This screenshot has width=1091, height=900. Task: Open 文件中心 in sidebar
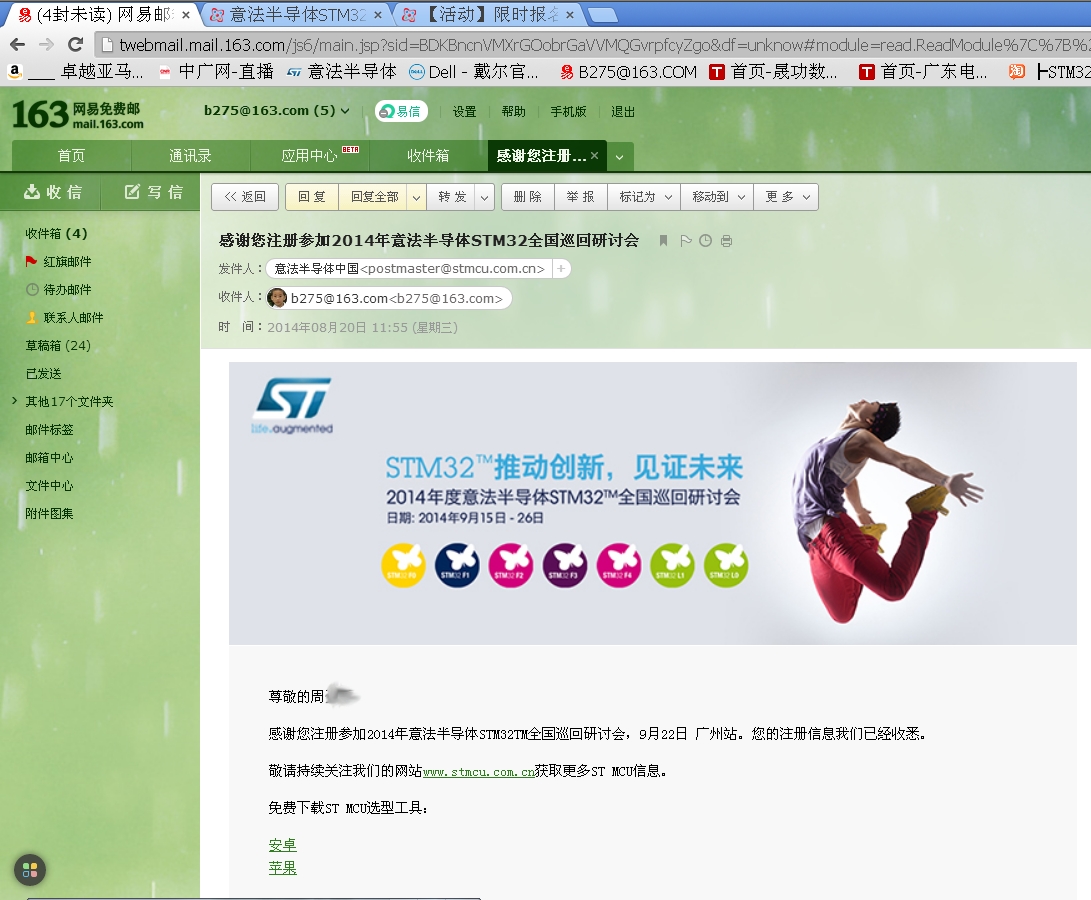click(49, 485)
